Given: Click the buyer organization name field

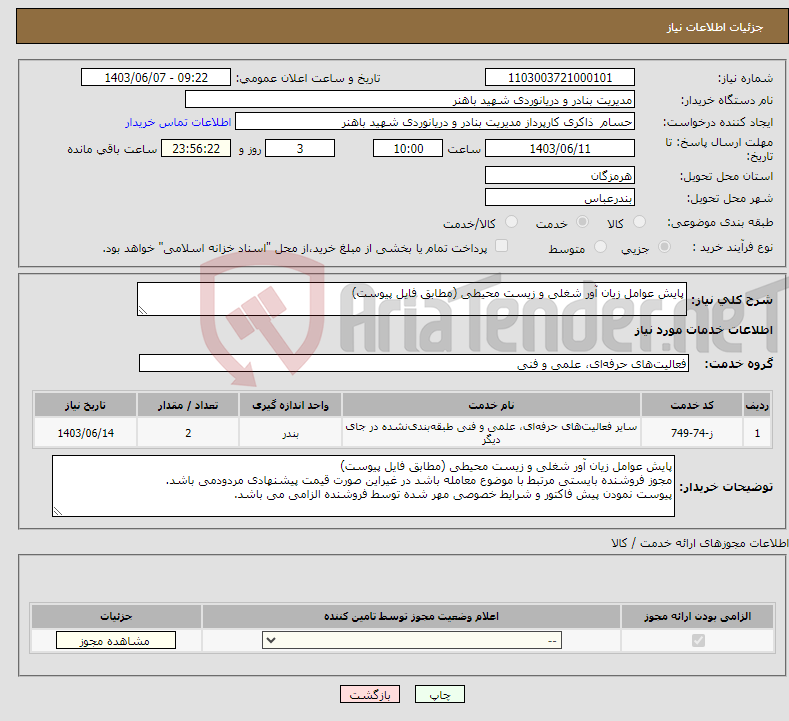Looking at the screenshot, I should click(410, 100).
